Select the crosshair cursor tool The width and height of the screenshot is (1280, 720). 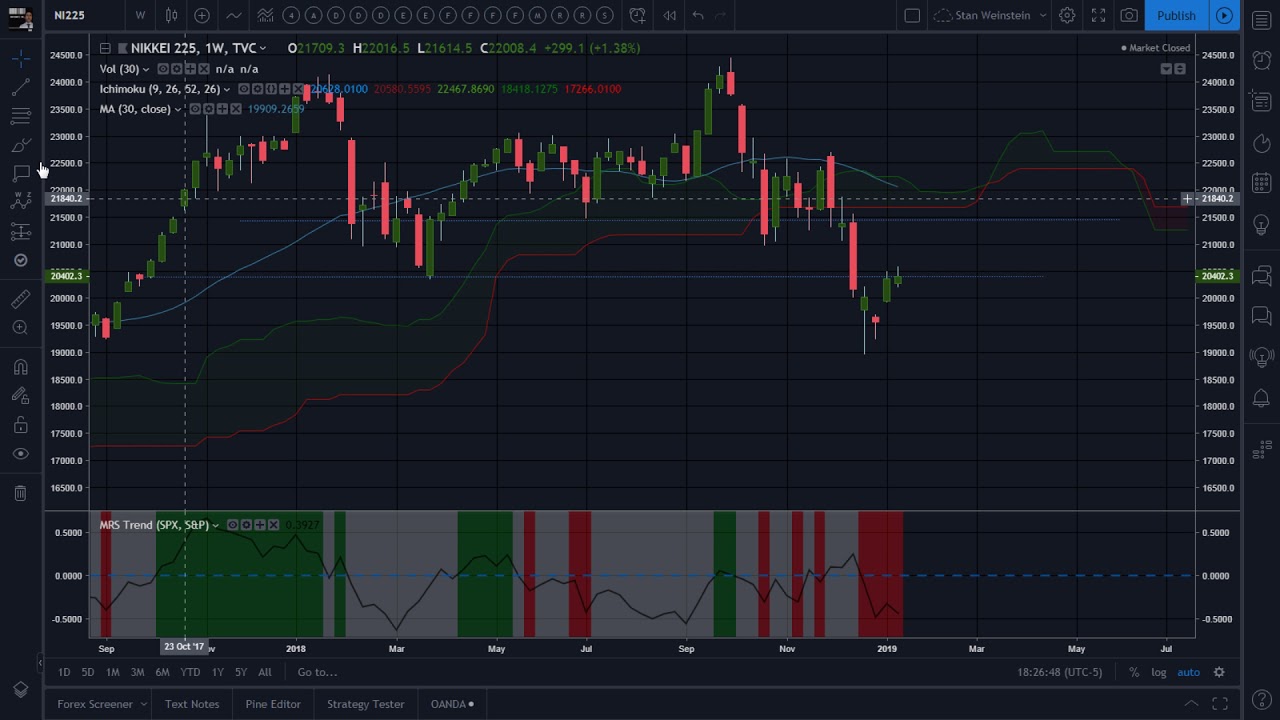20,59
